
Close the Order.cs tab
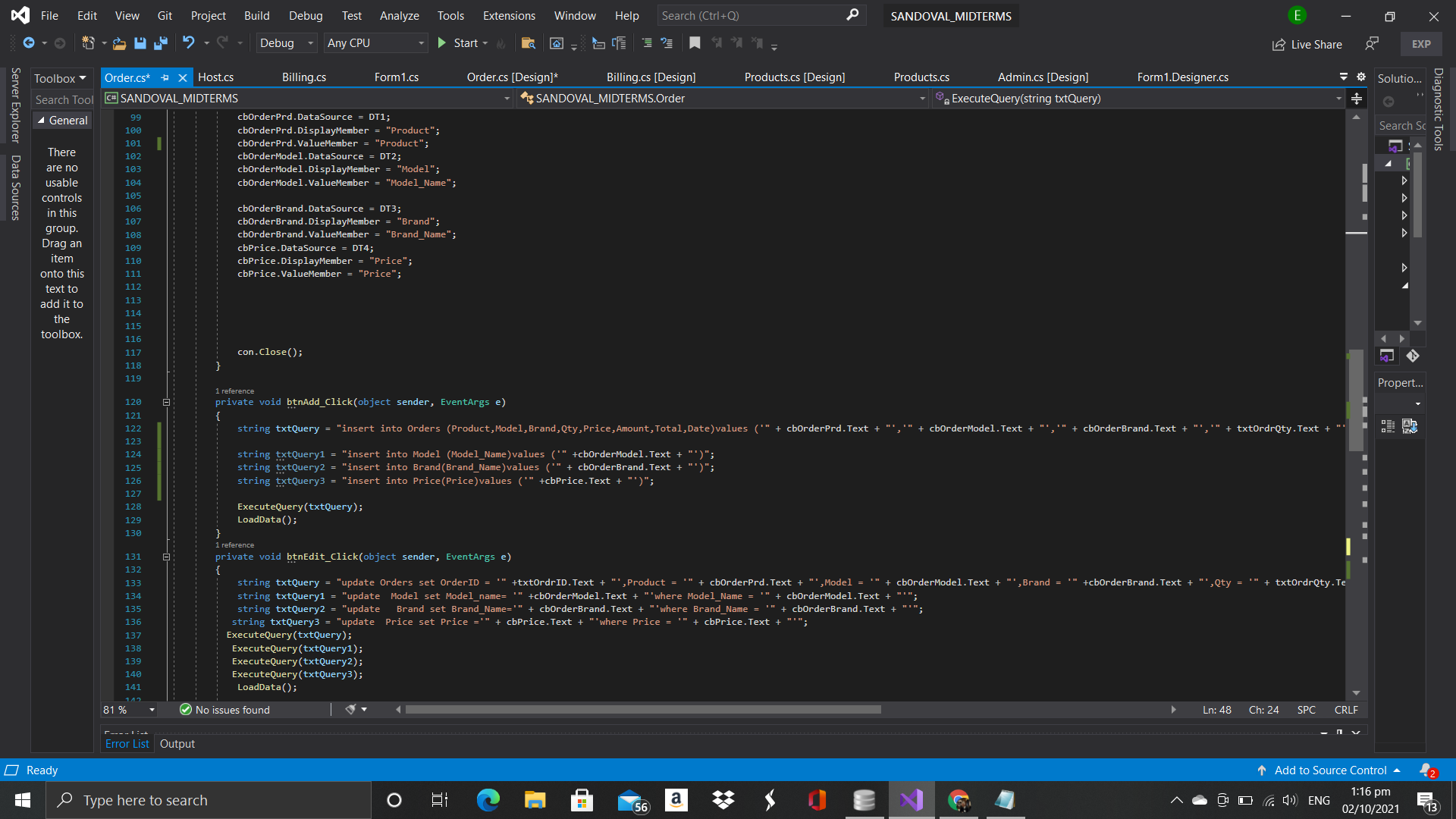pyautogui.click(x=183, y=77)
